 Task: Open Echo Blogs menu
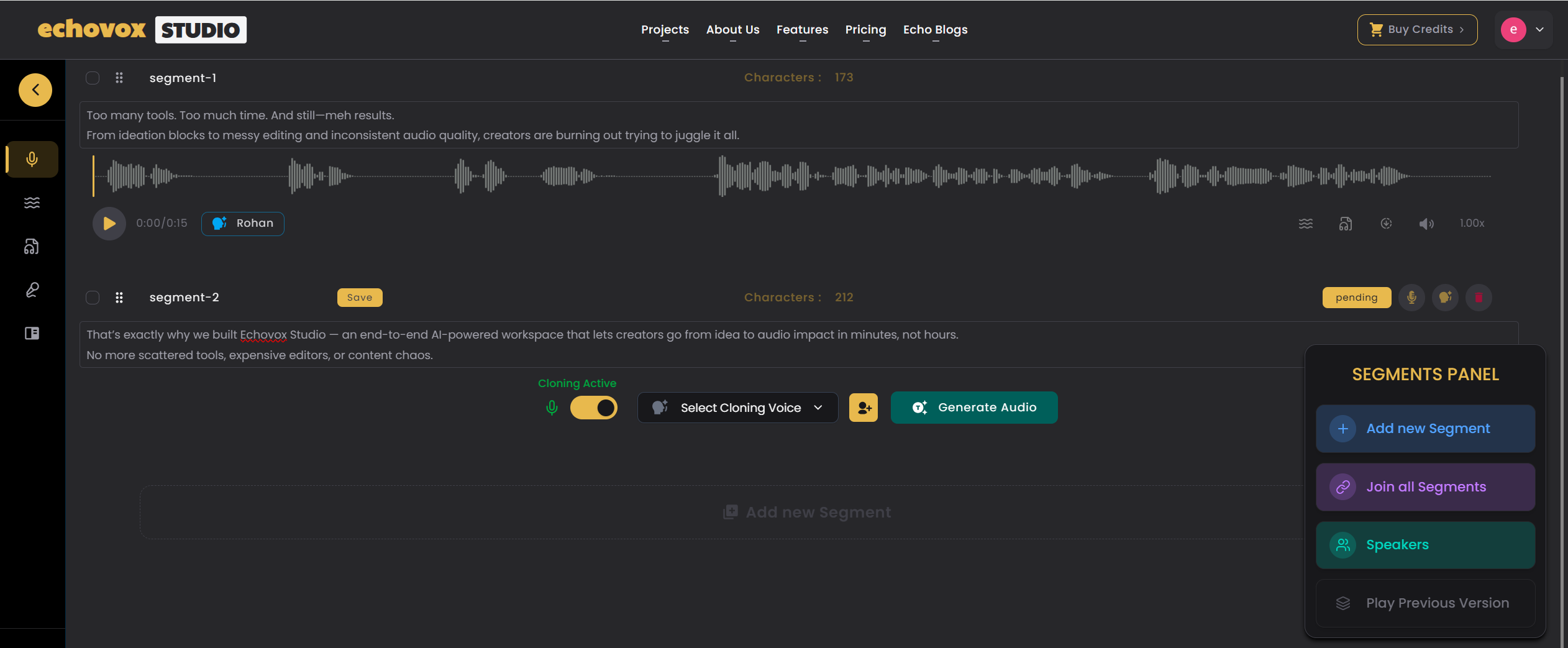pos(935,30)
